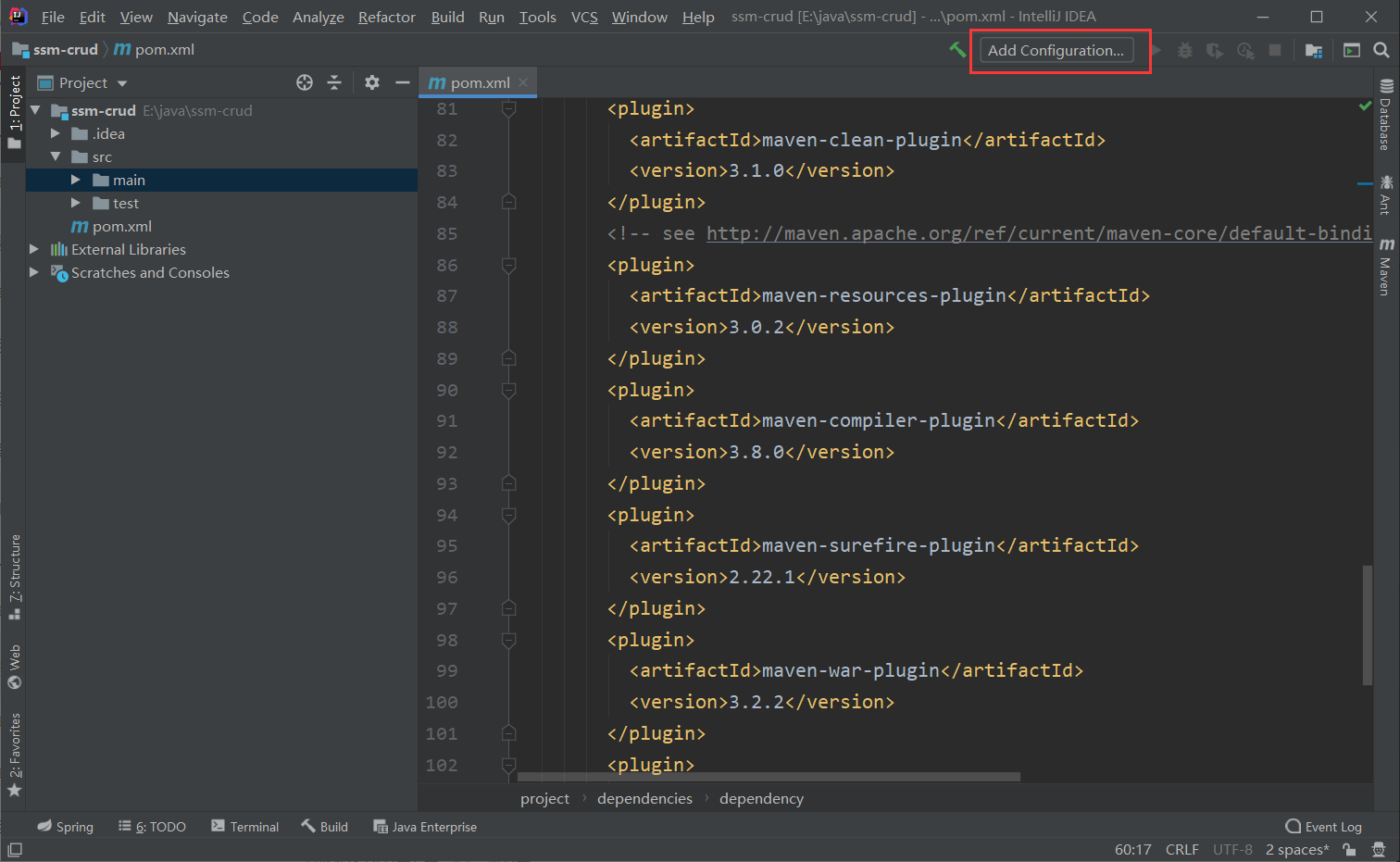
Task: Click cursor position 60:17 in status bar
Action: [1133, 849]
